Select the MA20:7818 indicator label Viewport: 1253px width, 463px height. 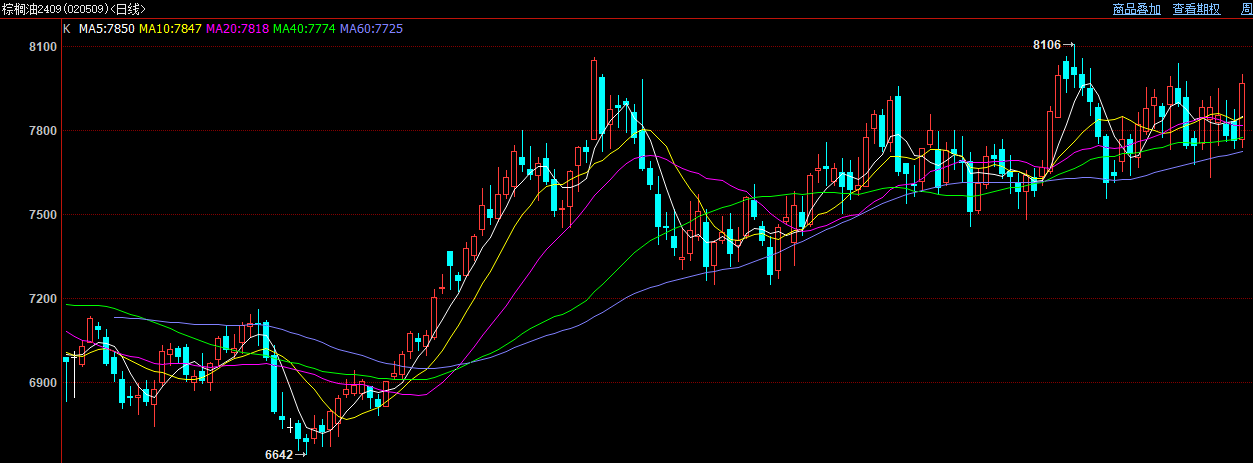[237, 28]
